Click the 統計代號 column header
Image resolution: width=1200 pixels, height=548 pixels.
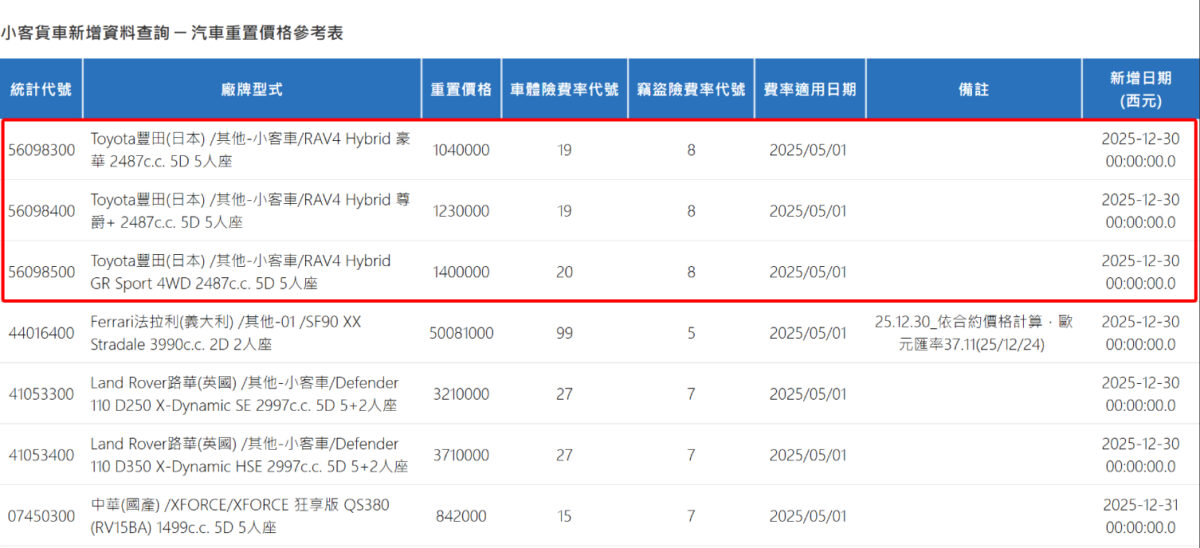pos(41,89)
